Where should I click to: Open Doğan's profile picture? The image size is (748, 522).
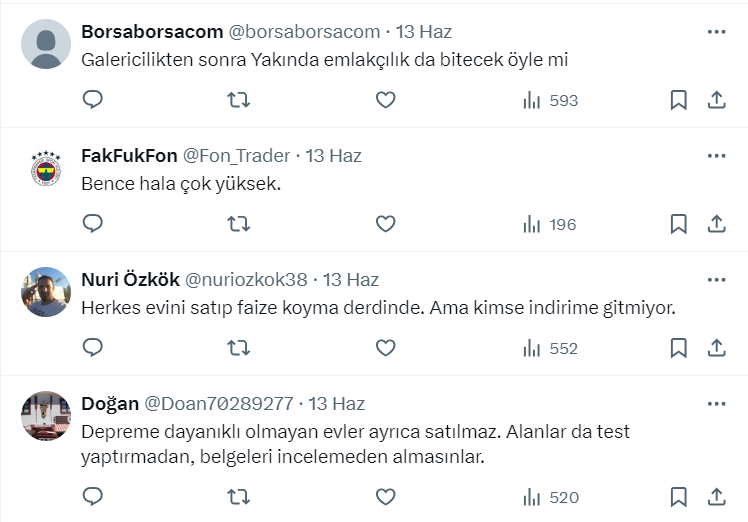[46, 416]
